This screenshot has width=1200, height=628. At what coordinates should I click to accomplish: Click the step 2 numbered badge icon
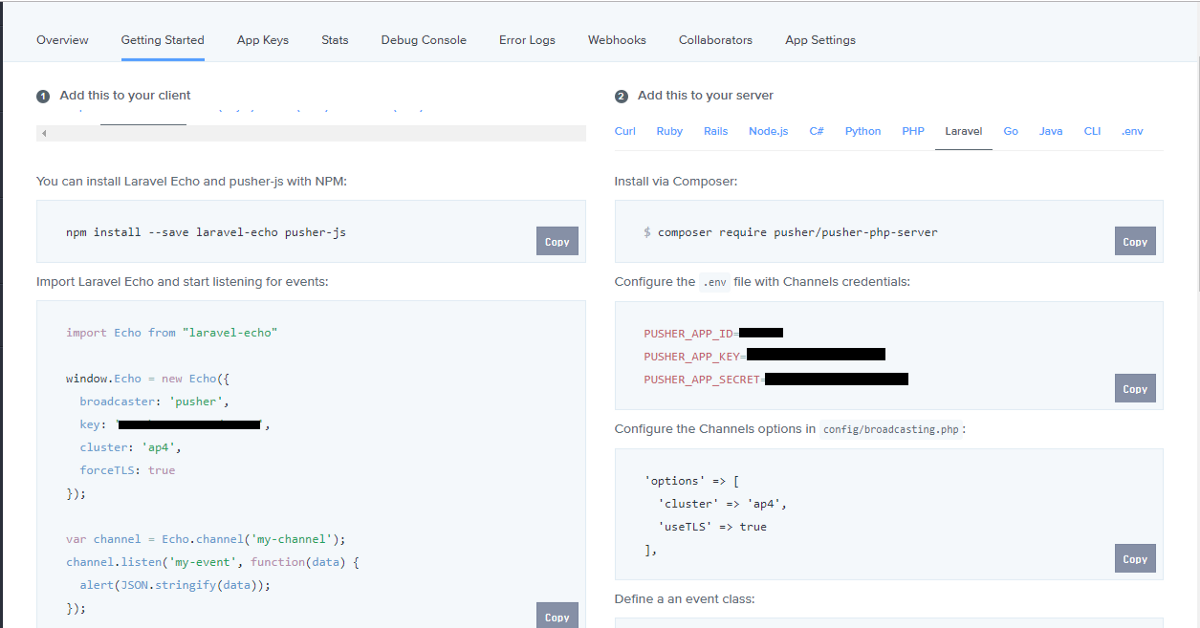pyautogui.click(x=622, y=95)
